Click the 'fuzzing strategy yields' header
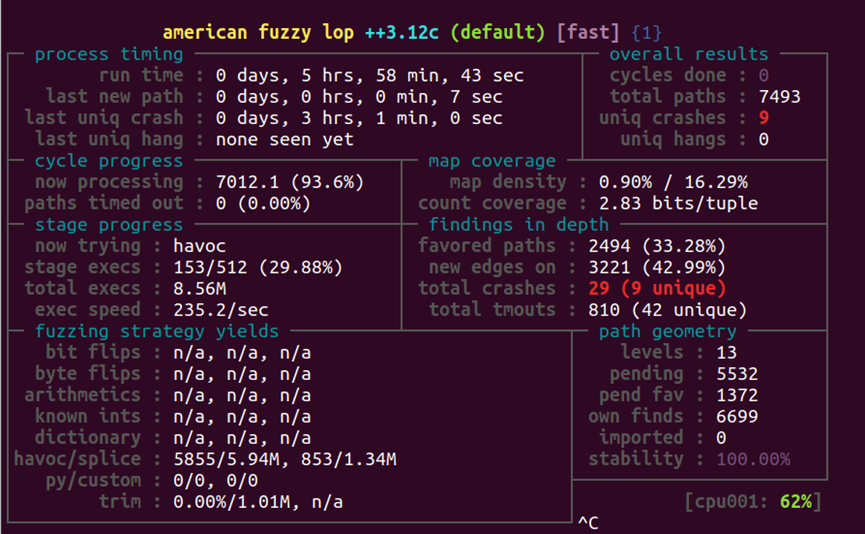This screenshot has width=865, height=534. [157, 331]
